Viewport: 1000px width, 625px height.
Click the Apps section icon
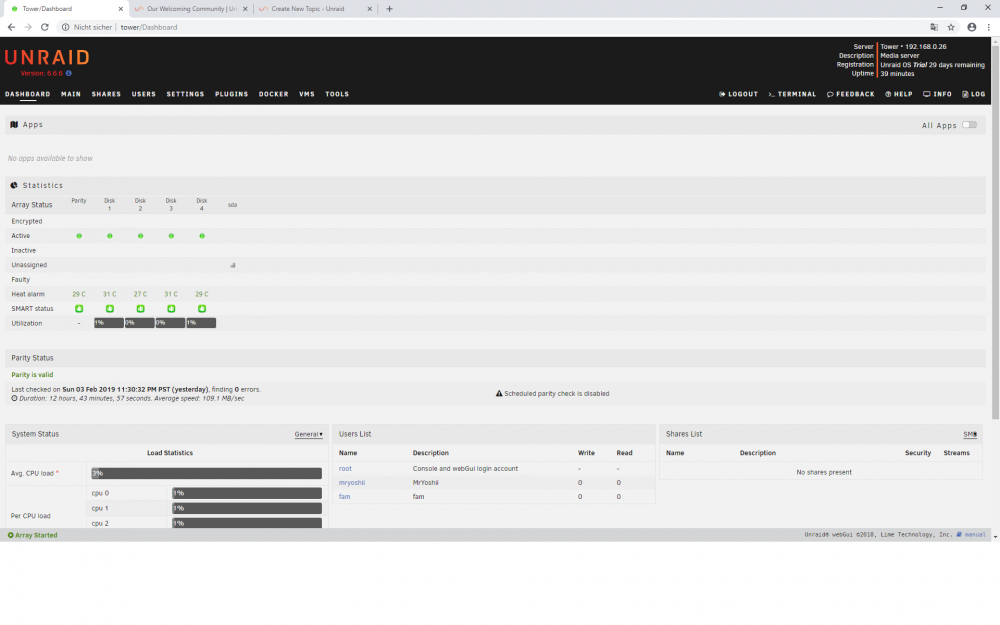tap(14, 124)
